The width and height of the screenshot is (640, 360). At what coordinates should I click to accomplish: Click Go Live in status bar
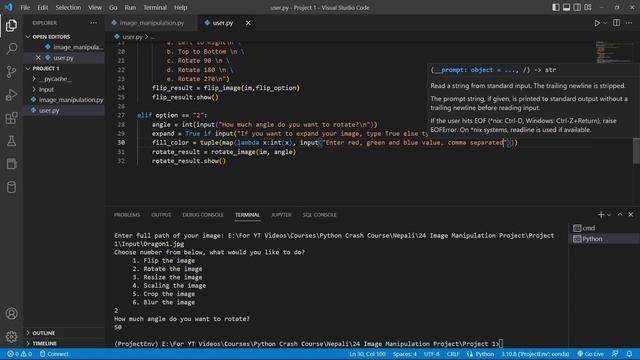(591, 354)
